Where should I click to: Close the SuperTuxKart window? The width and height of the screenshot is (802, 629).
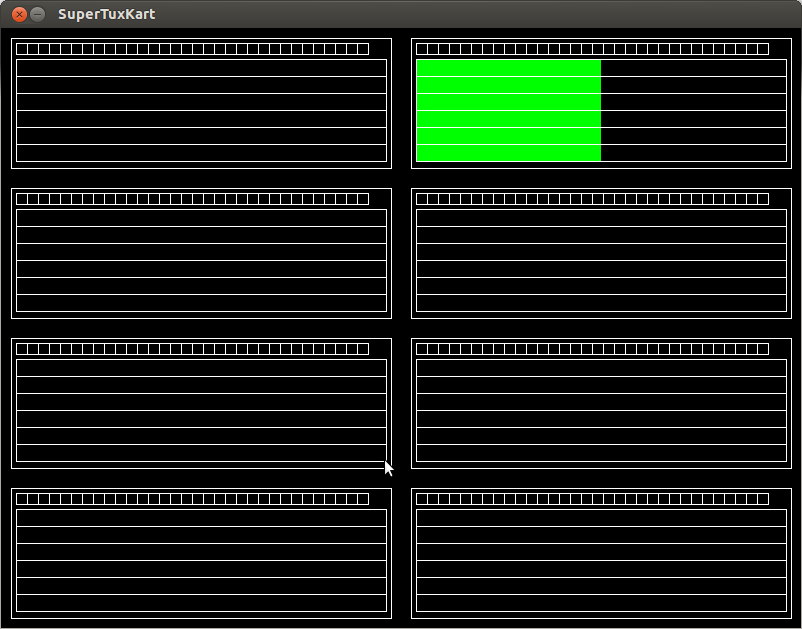click(x=18, y=14)
